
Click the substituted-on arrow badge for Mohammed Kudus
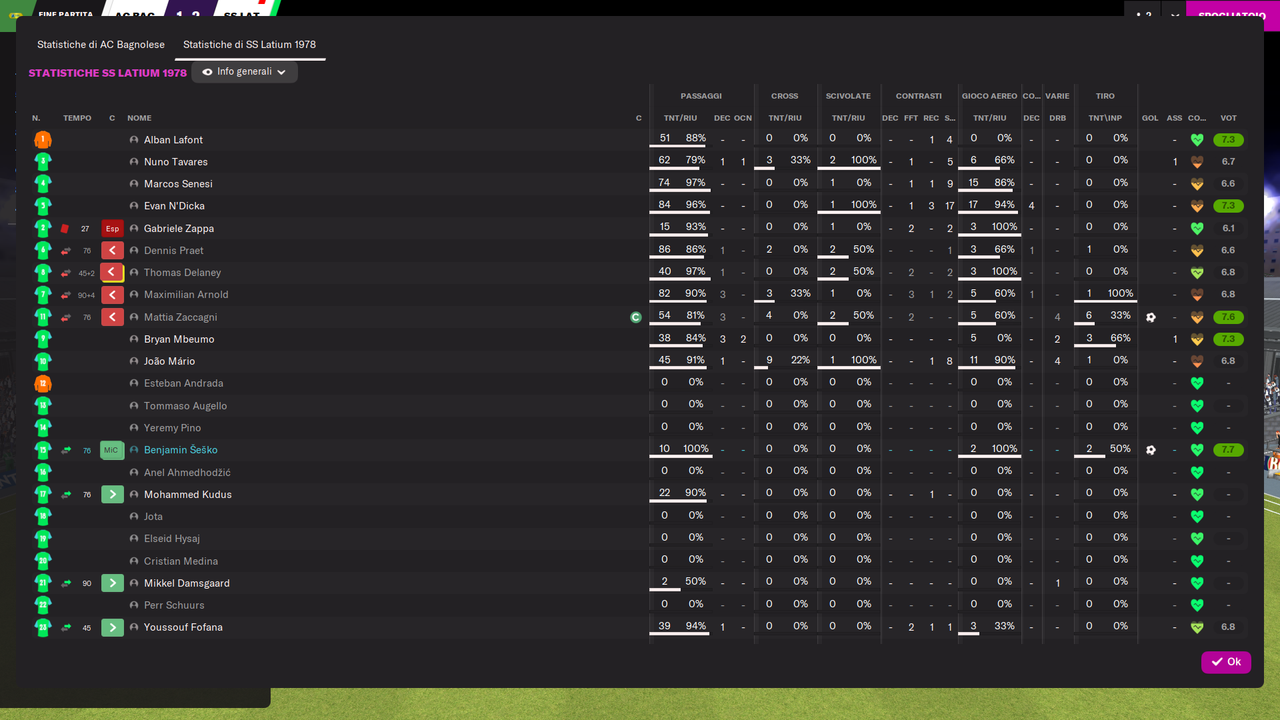(112, 494)
